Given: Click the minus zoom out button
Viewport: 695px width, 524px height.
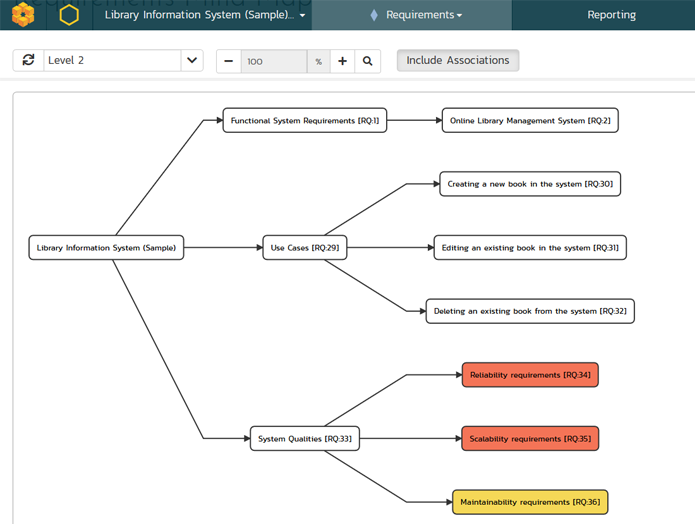Looking at the screenshot, I should click(x=229, y=61).
